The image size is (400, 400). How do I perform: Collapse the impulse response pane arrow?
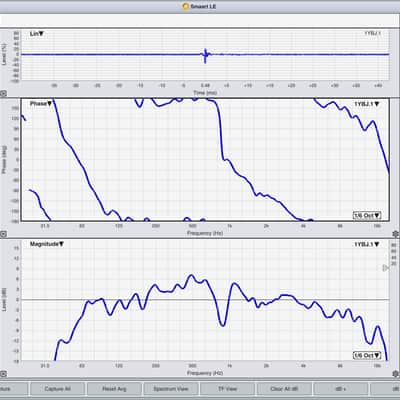click(3, 94)
